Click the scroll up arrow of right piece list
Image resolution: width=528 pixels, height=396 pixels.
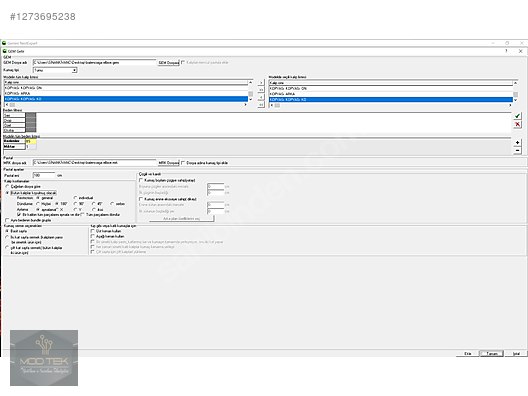tap(516, 83)
